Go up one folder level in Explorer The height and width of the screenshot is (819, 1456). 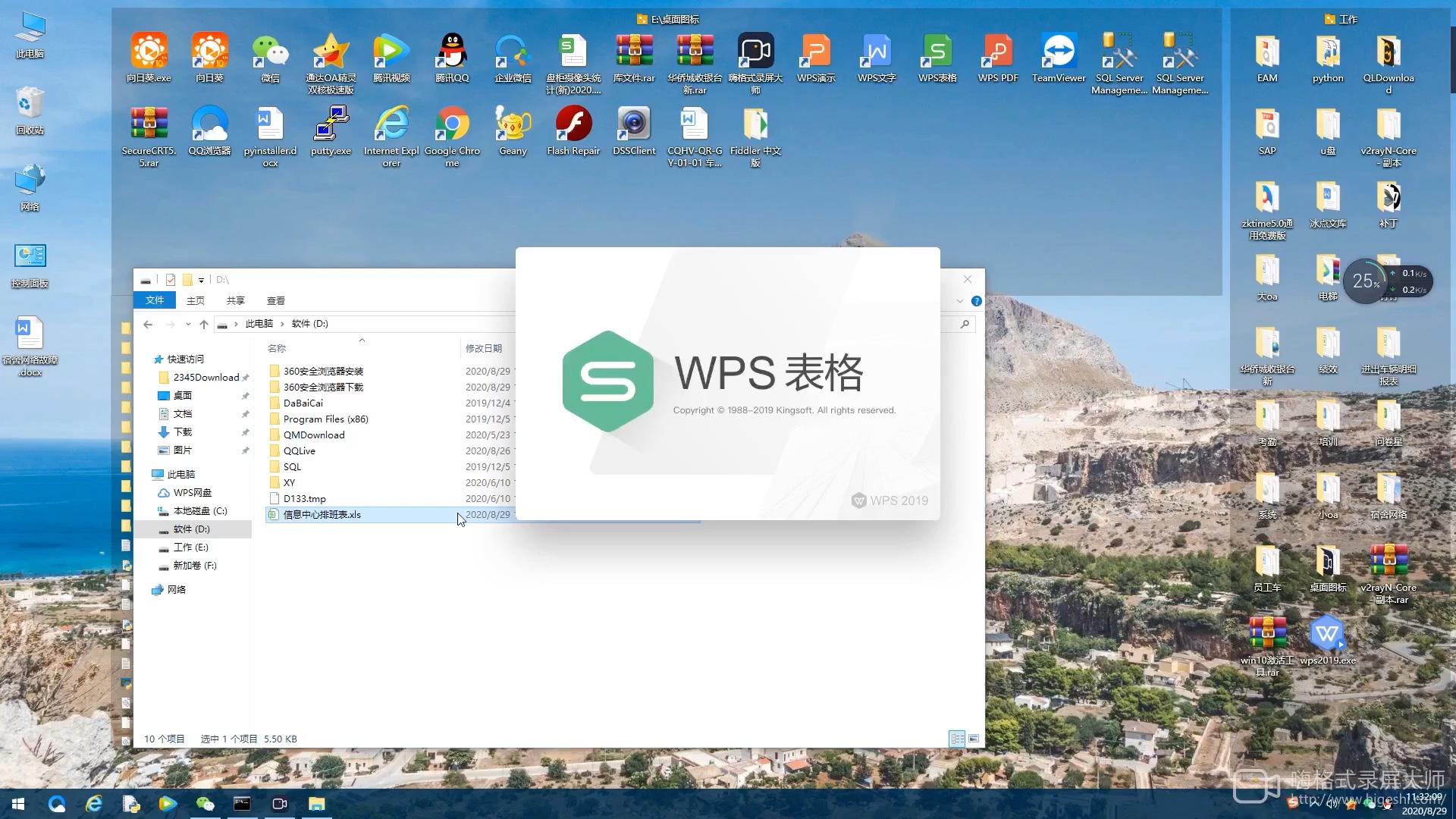click(x=204, y=324)
